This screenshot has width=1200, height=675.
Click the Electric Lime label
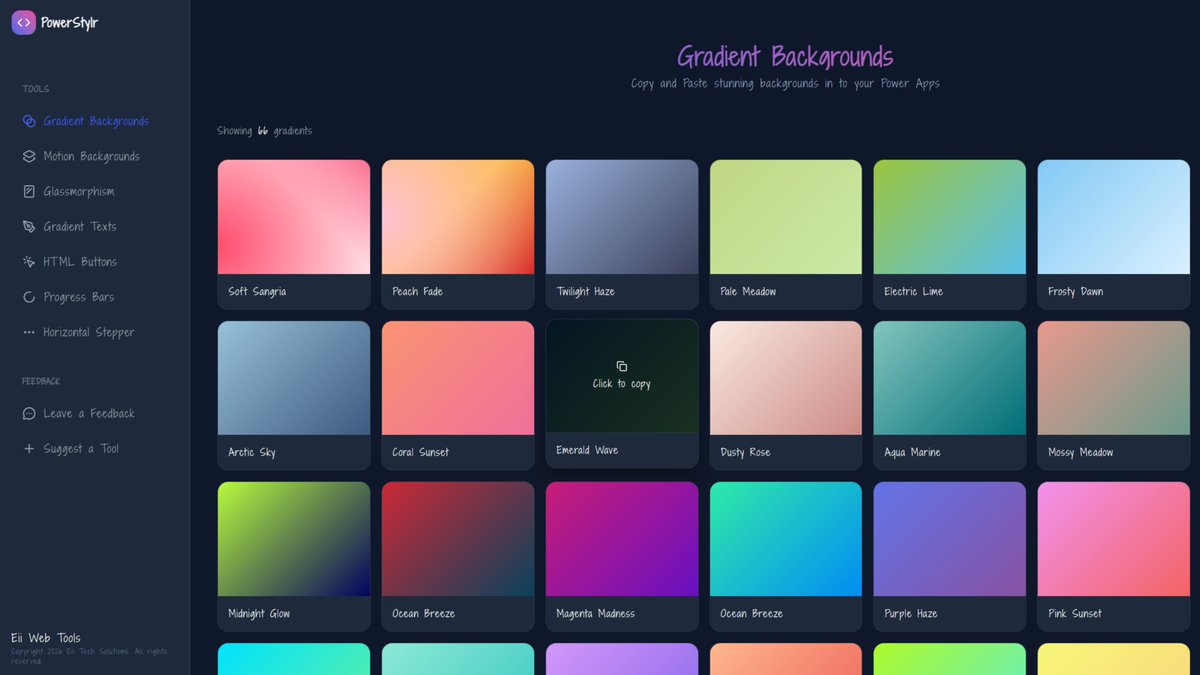point(913,292)
